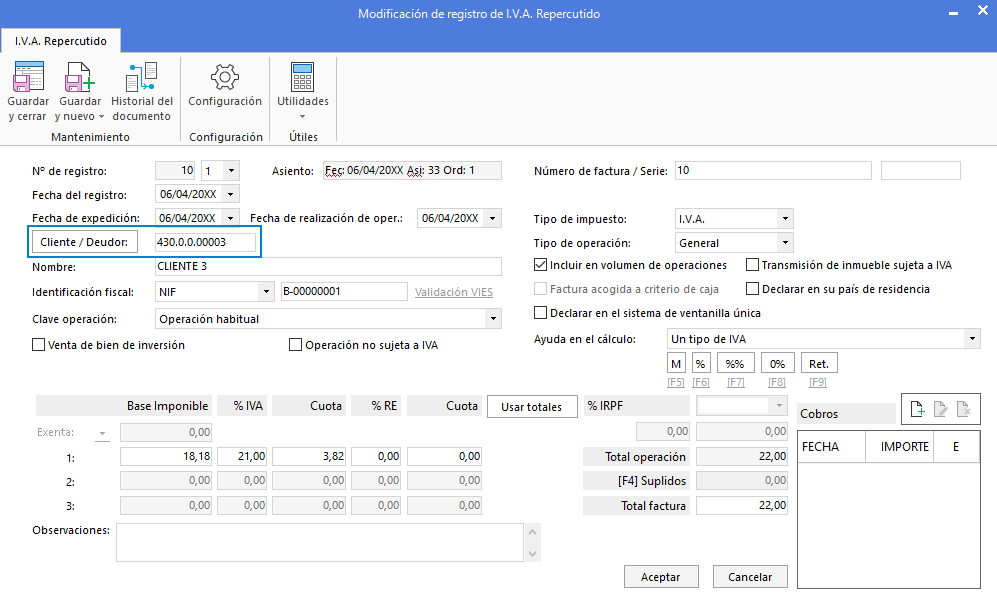Click the FECHA column header in Cobros
Screen dimensions: 997x603
832,447
